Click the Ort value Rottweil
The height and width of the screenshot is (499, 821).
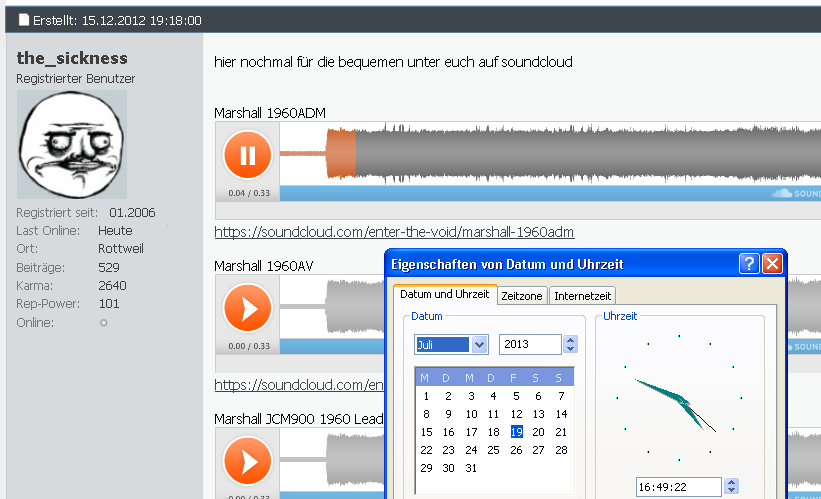[x=121, y=249]
